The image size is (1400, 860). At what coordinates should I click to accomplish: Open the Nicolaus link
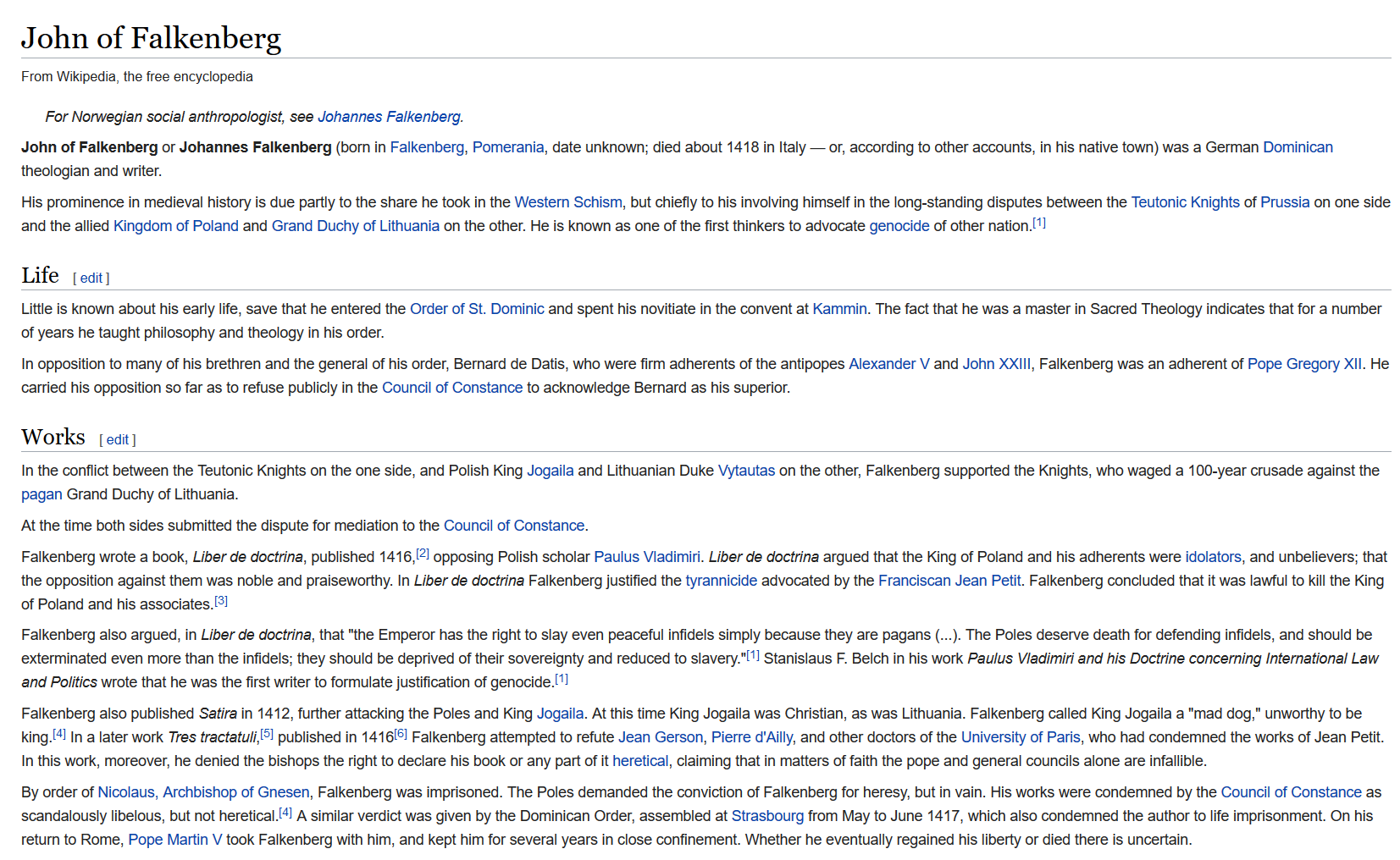[126, 792]
